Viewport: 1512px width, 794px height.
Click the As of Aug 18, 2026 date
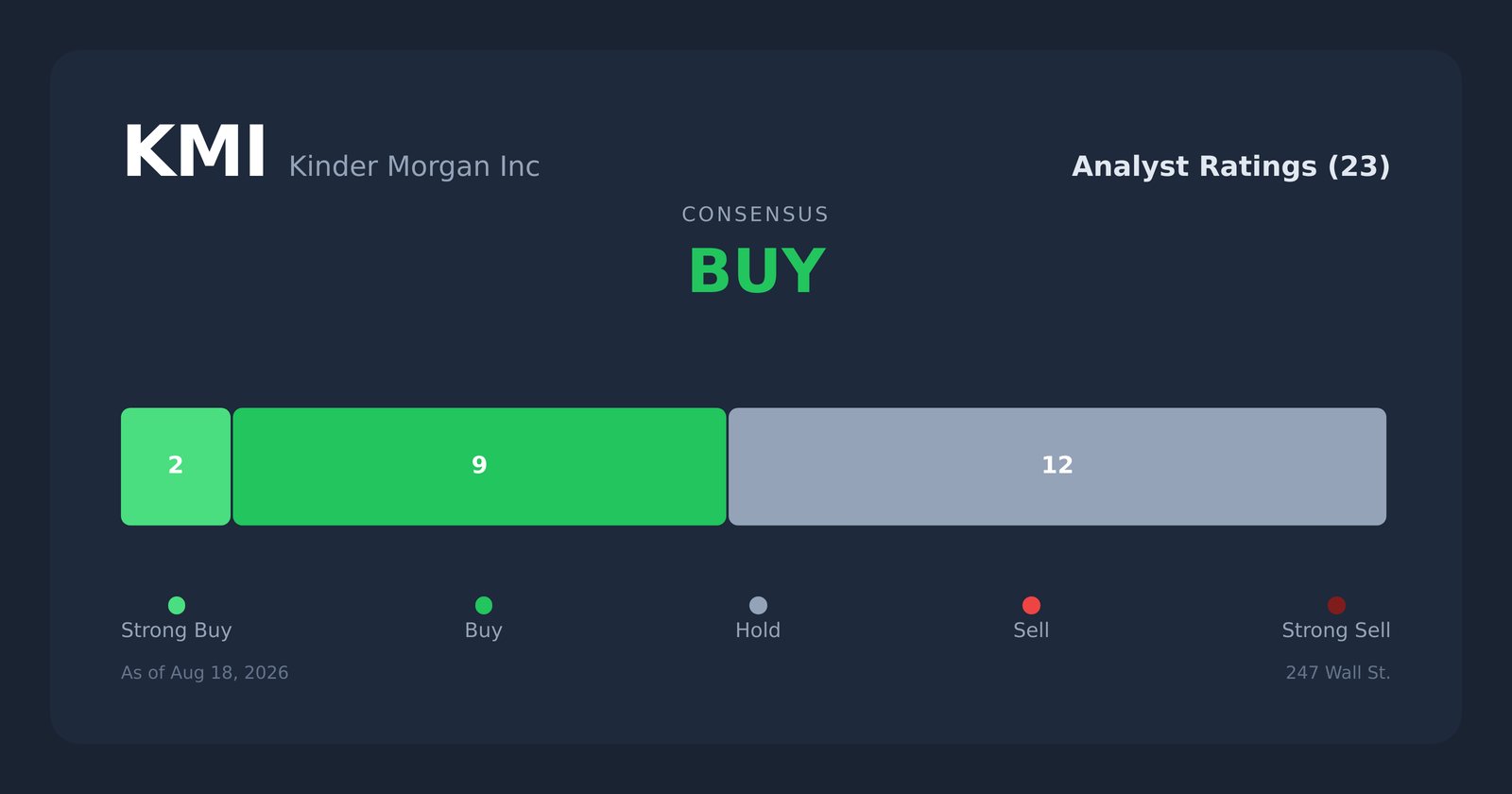[205, 673]
